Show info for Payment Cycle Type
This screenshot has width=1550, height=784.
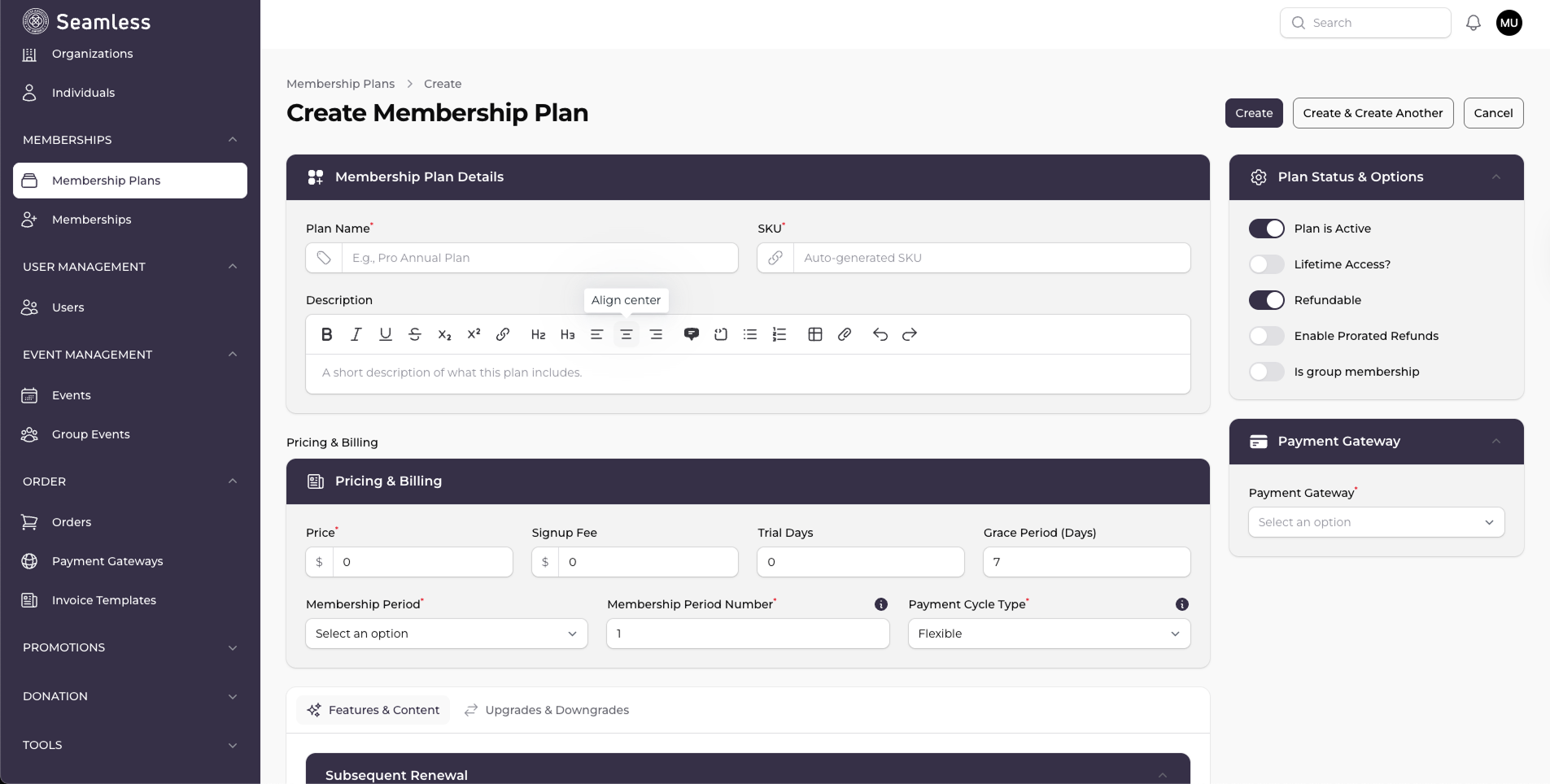[x=1181, y=604]
